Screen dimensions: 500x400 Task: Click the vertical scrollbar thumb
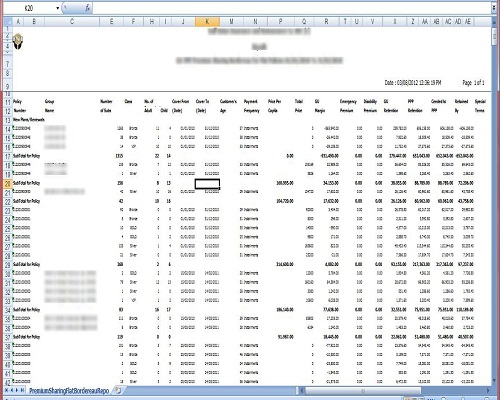(494, 37)
